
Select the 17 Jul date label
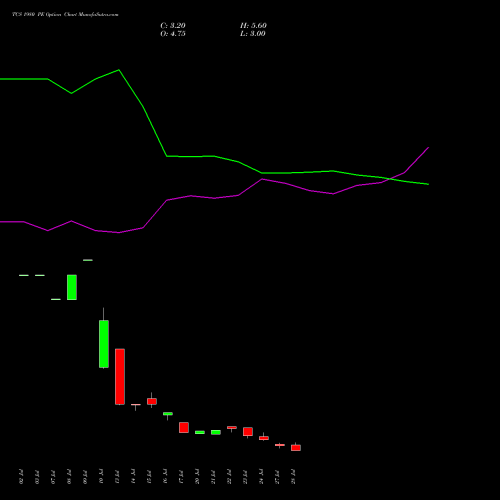point(181,477)
